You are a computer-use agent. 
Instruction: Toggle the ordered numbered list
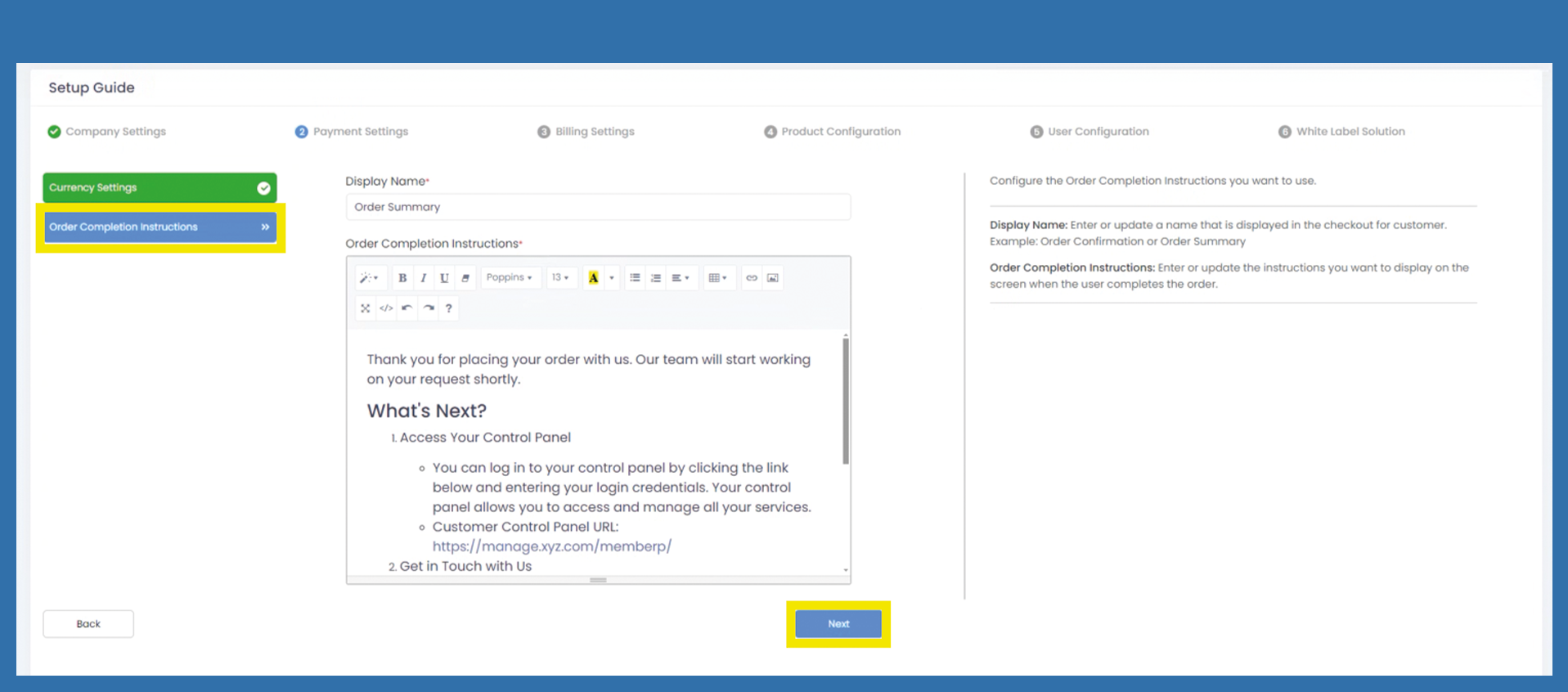point(655,278)
